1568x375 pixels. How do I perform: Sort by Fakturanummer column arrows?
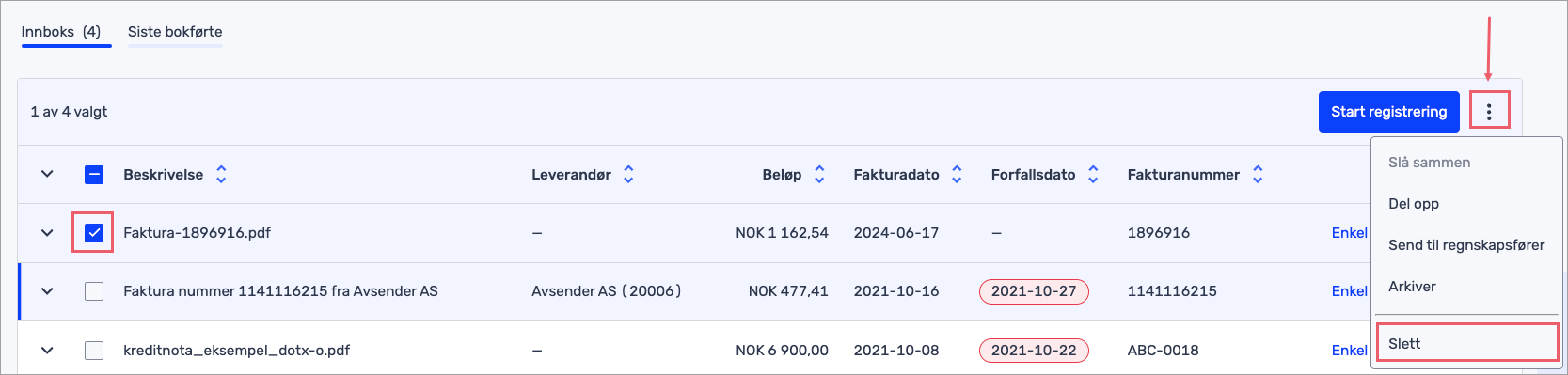point(1258,174)
